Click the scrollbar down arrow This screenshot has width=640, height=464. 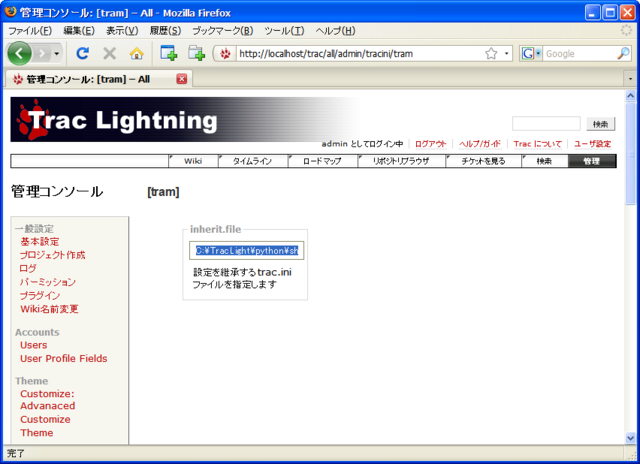630,438
